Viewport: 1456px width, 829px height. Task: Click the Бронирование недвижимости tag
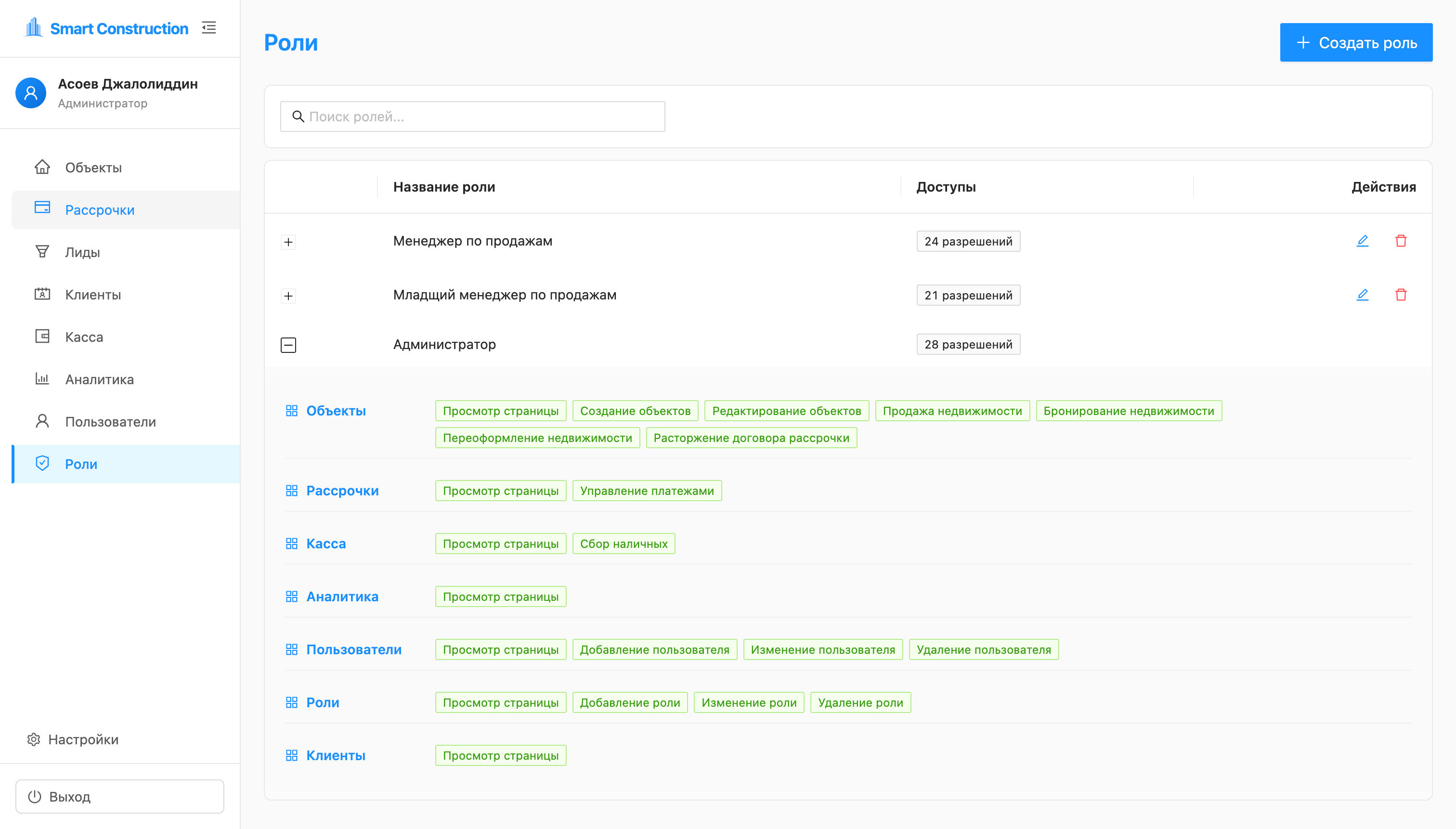(x=1129, y=411)
